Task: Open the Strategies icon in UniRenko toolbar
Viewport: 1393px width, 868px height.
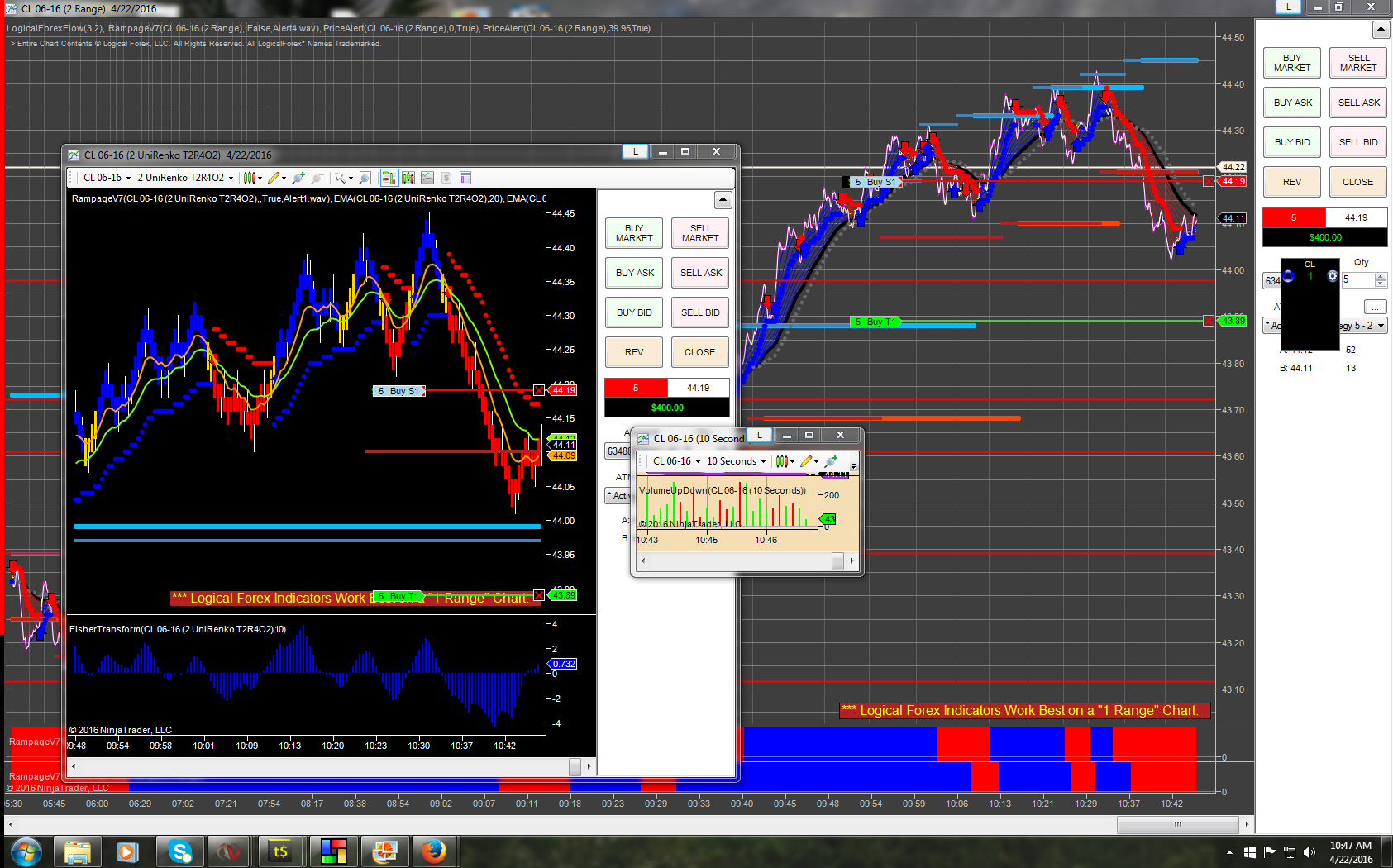Action: [446, 178]
